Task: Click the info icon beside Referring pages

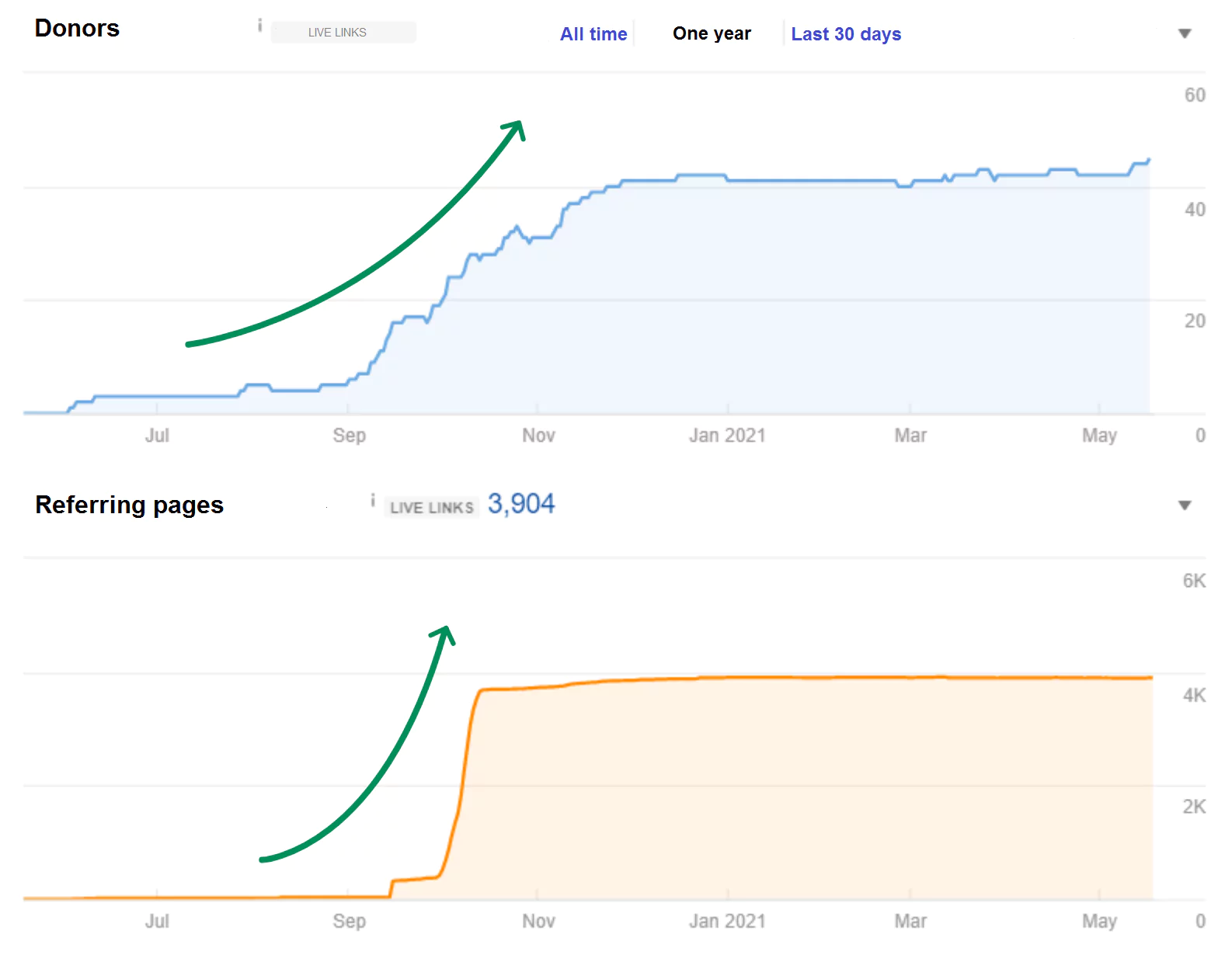Action: [373, 501]
